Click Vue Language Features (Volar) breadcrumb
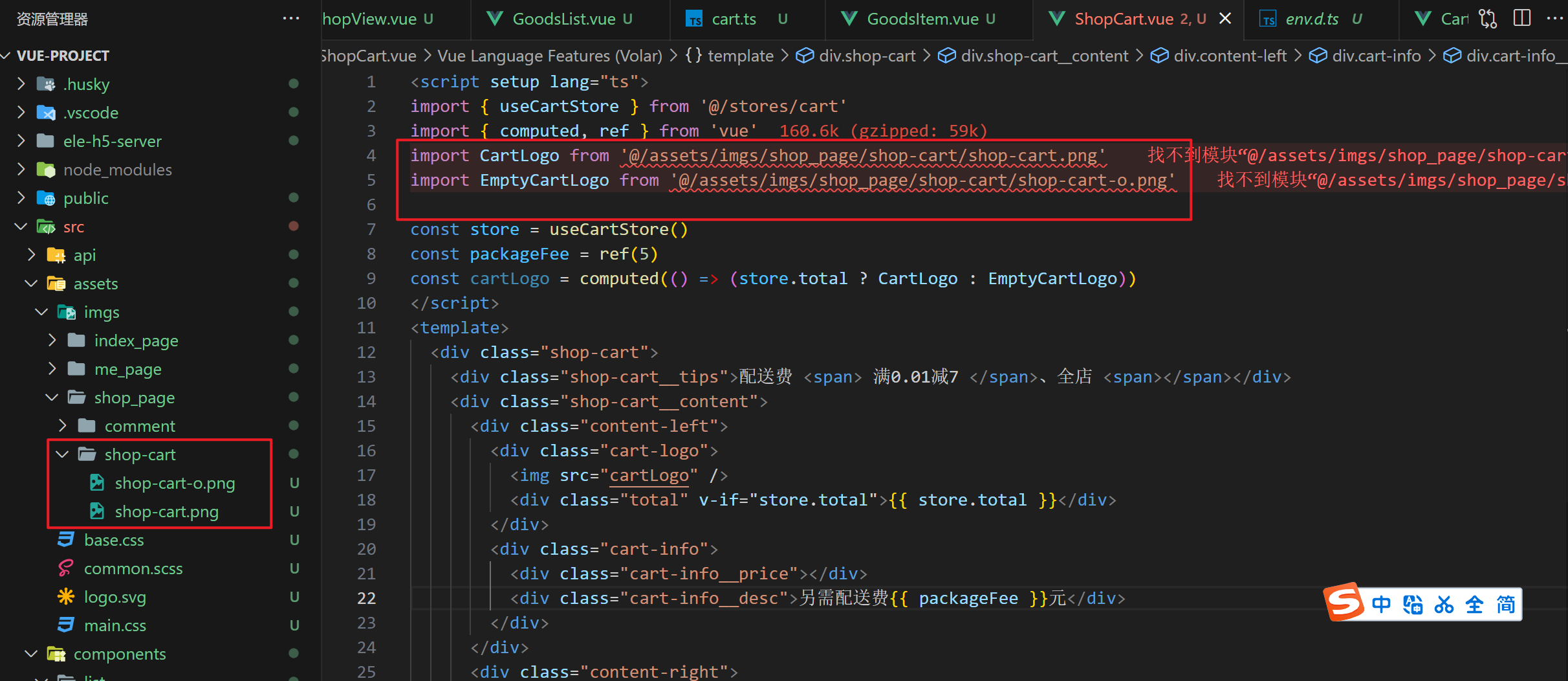This screenshot has height=681, width=1568. click(550, 56)
